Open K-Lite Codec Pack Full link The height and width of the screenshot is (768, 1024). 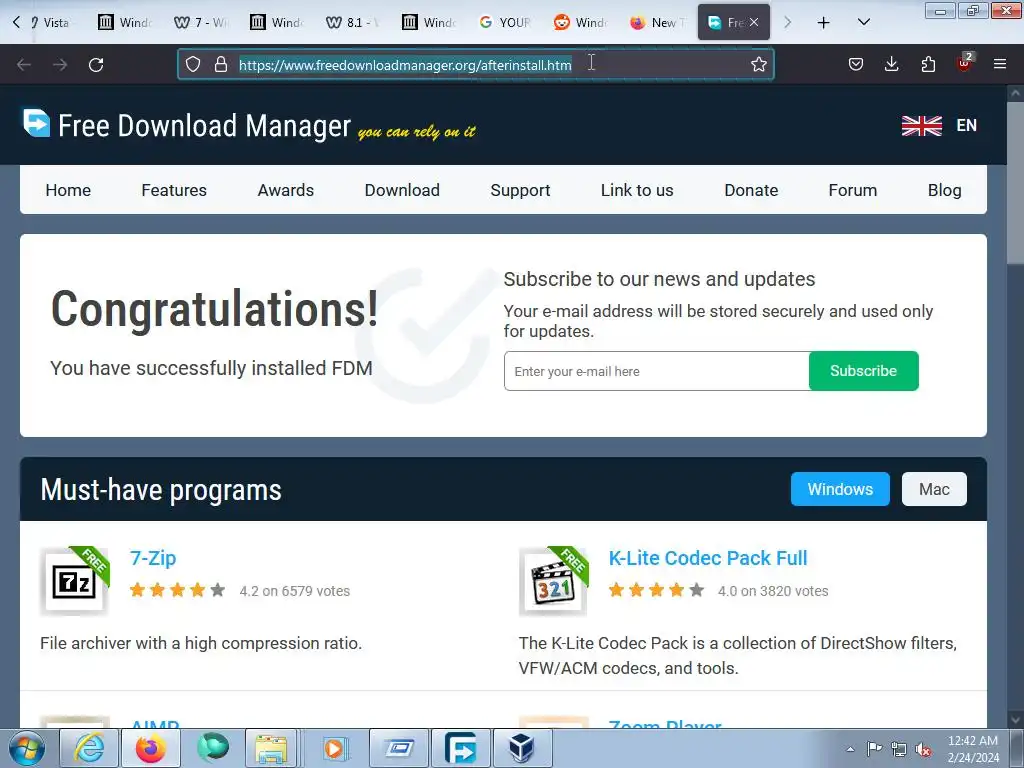click(708, 558)
